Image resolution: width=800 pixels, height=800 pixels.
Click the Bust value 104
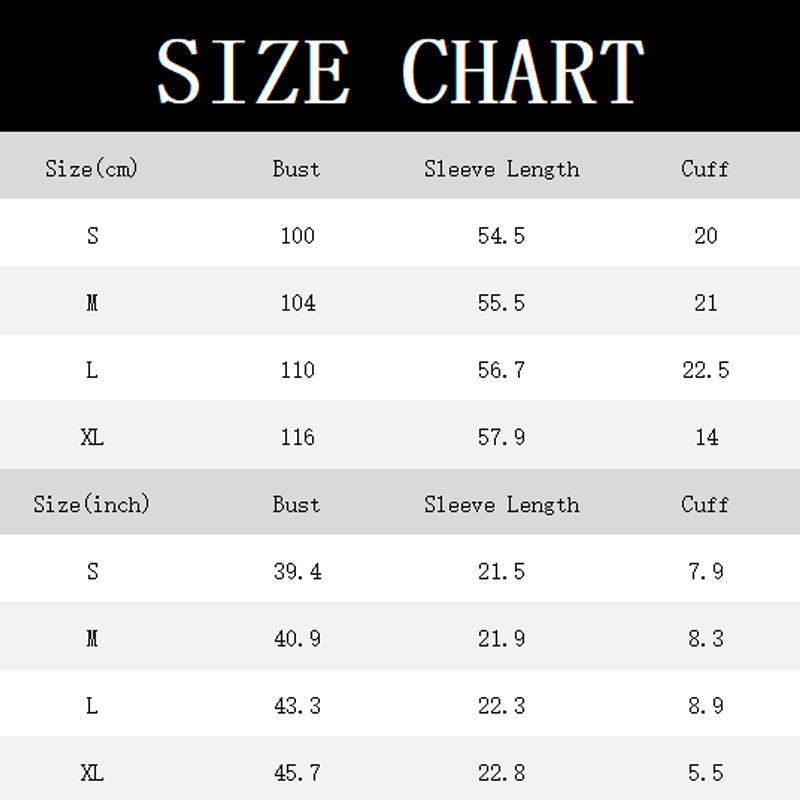(x=297, y=303)
